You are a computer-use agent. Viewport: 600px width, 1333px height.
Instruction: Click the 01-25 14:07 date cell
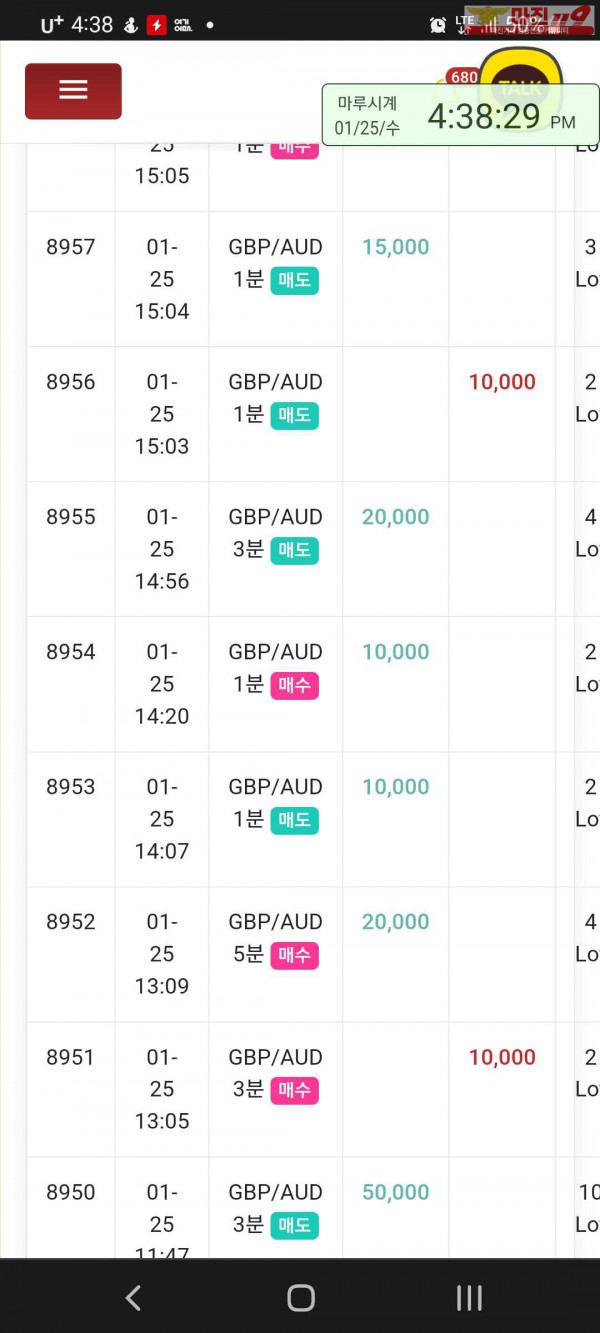tap(162, 819)
